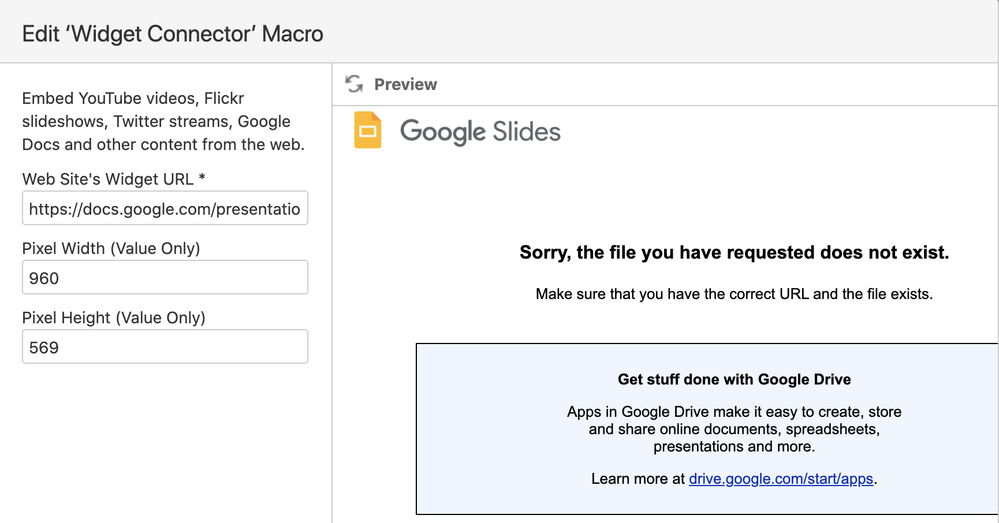The image size is (999, 523).
Task: Click the Pixel Height field containing 569
Action: (x=165, y=347)
